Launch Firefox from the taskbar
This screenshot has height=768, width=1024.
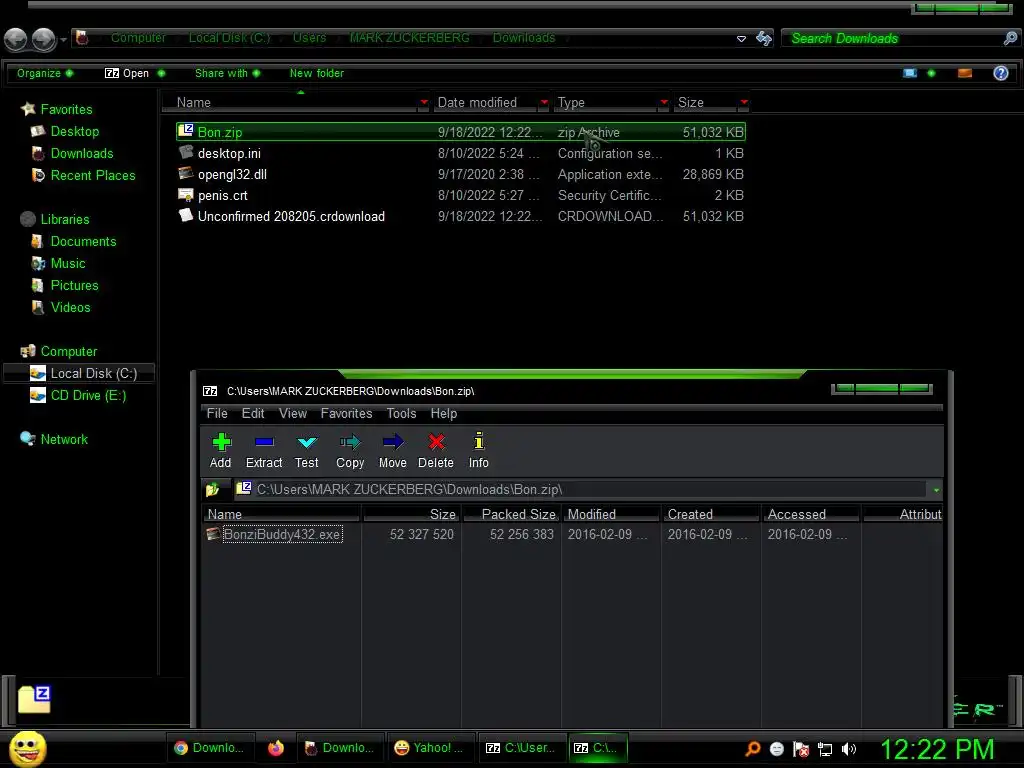[276, 748]
